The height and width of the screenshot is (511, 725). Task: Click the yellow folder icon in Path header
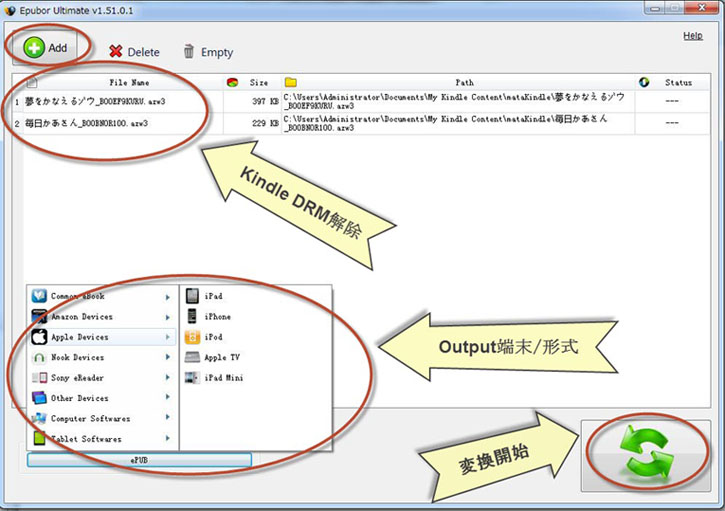[291, 82]
